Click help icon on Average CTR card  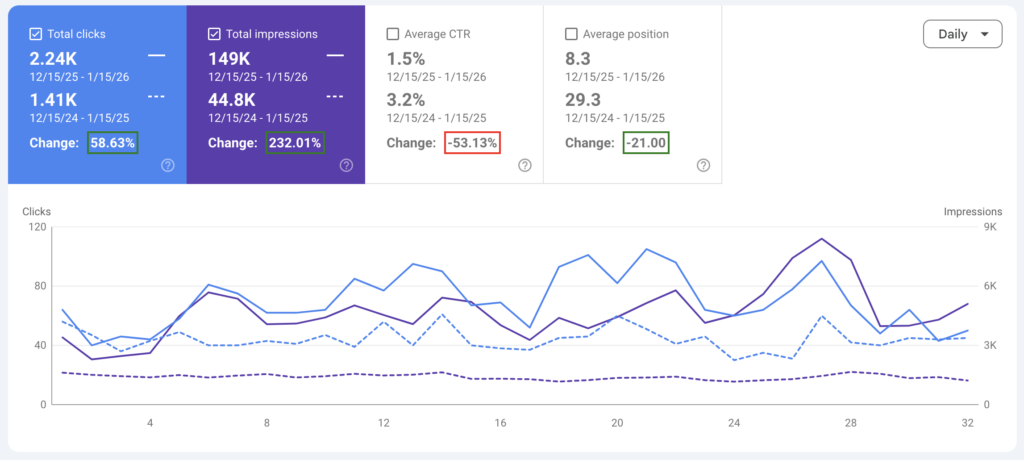524,165
